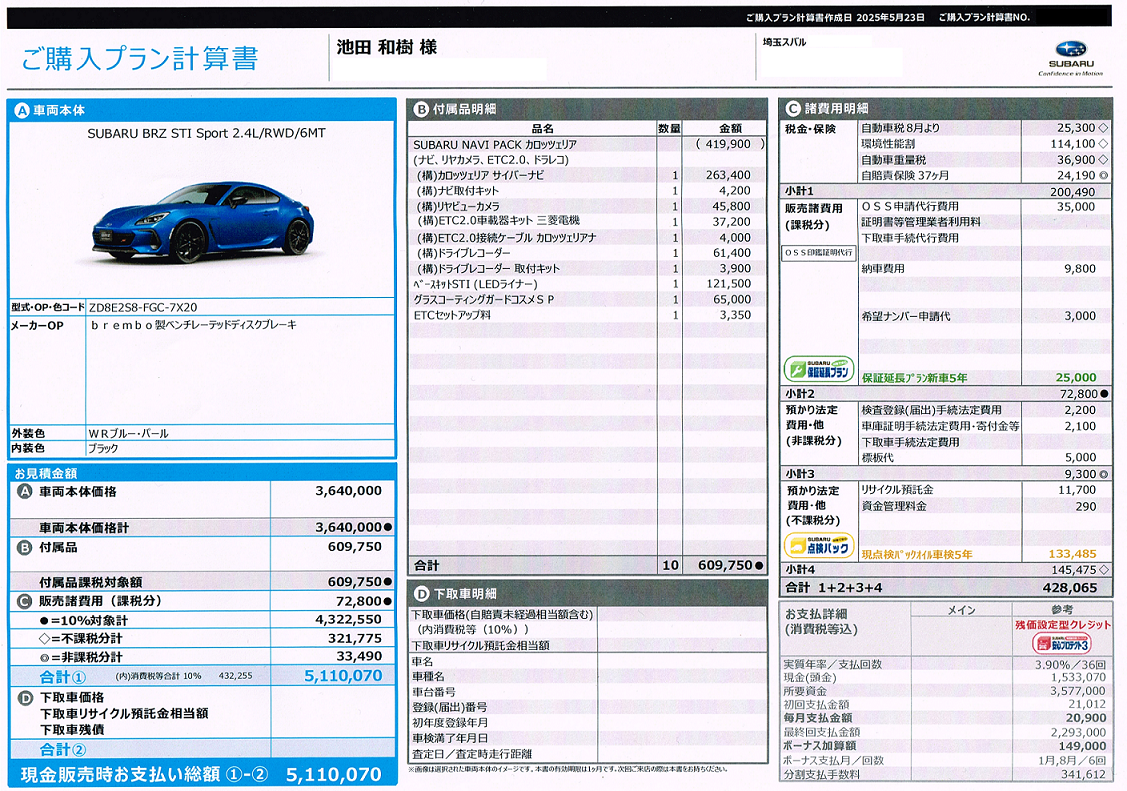Click the ベースキットSTI (LEDライナー) price 121,500
Screen dimensions: 1127x791
(x=728, y=284)
